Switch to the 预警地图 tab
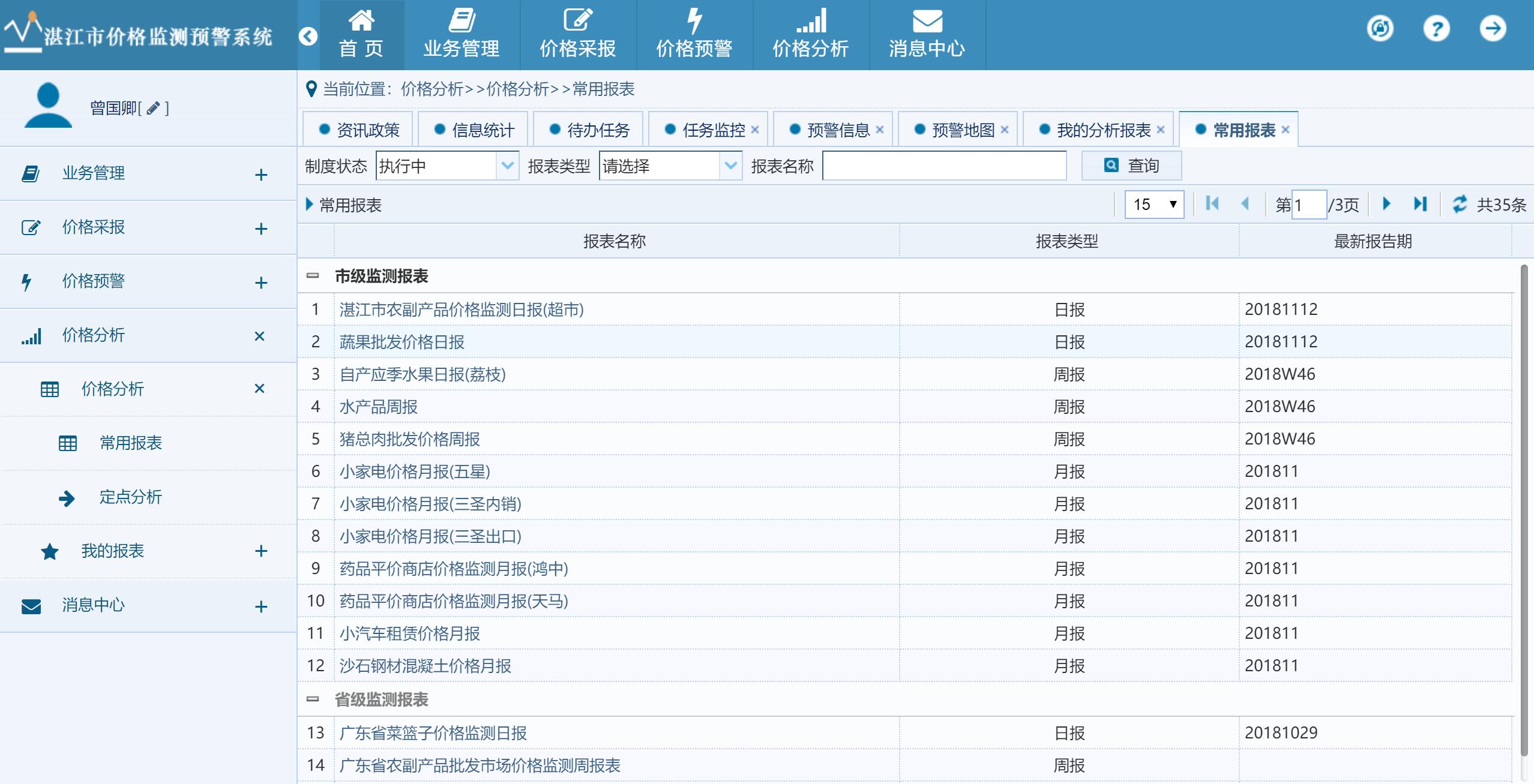This screenshot has width=1534, height=784. point(962,130)
